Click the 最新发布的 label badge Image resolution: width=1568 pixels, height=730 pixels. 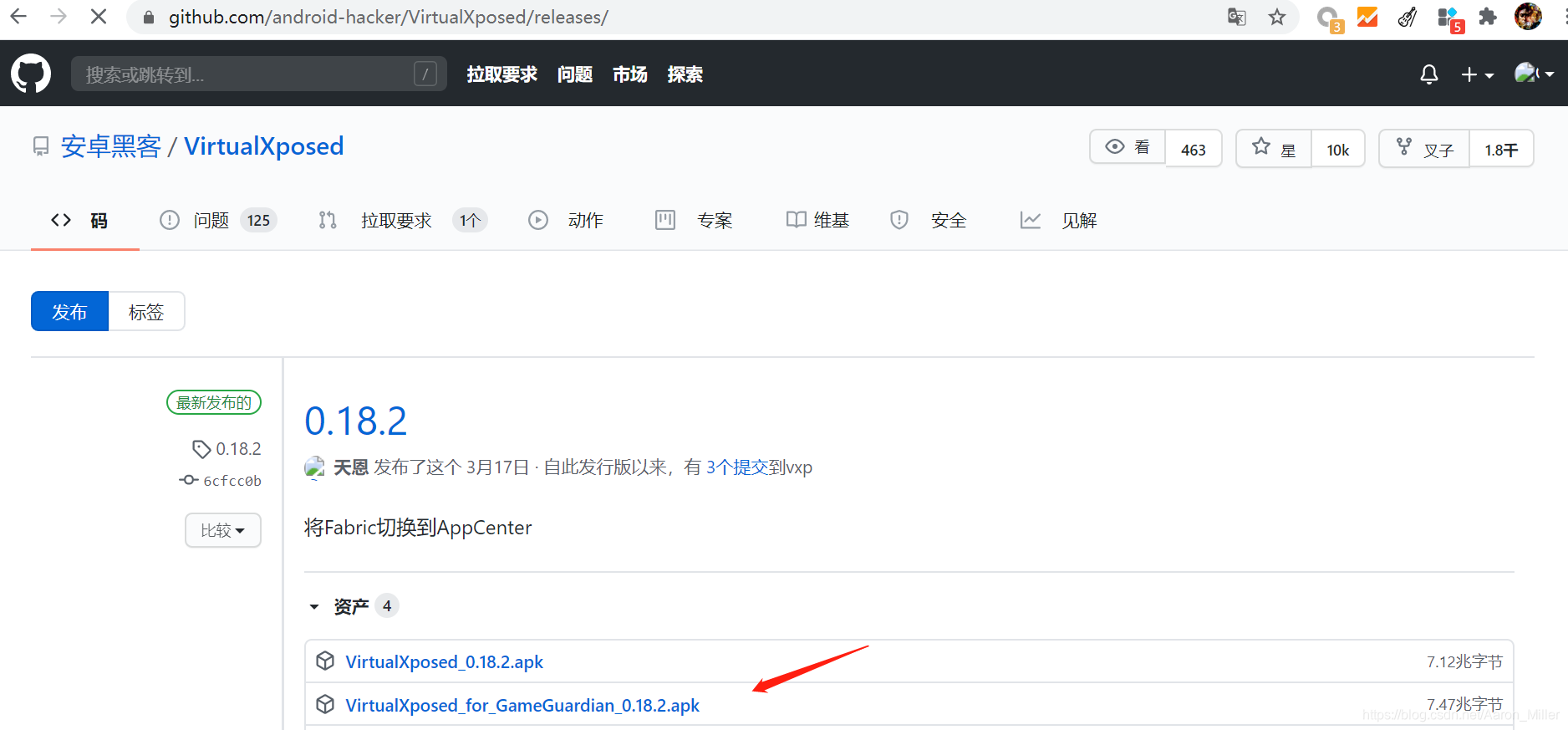tap(214, 402)
